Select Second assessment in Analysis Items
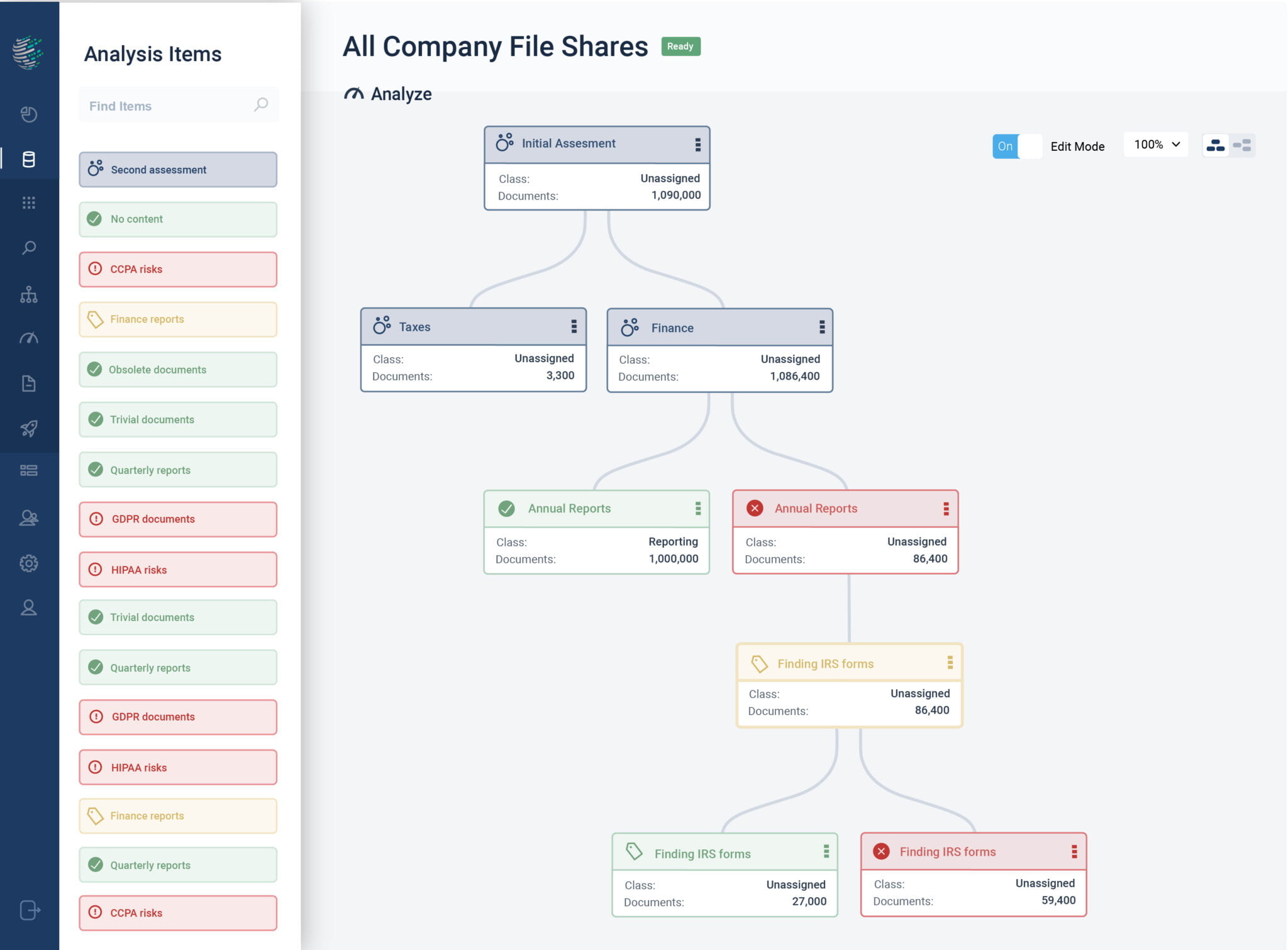 [x=178, y=169]
